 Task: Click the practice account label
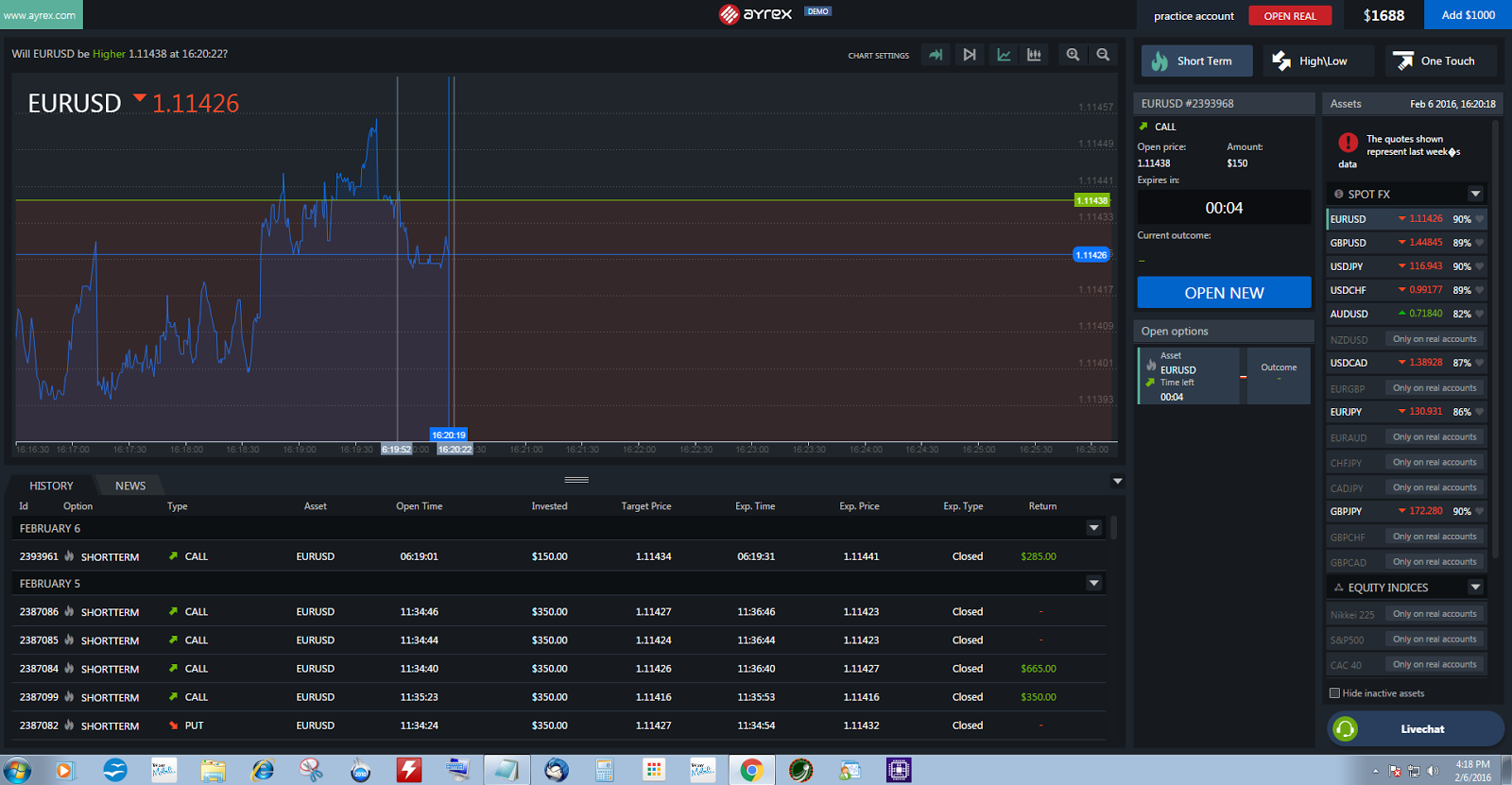[x=1194, y=16]
